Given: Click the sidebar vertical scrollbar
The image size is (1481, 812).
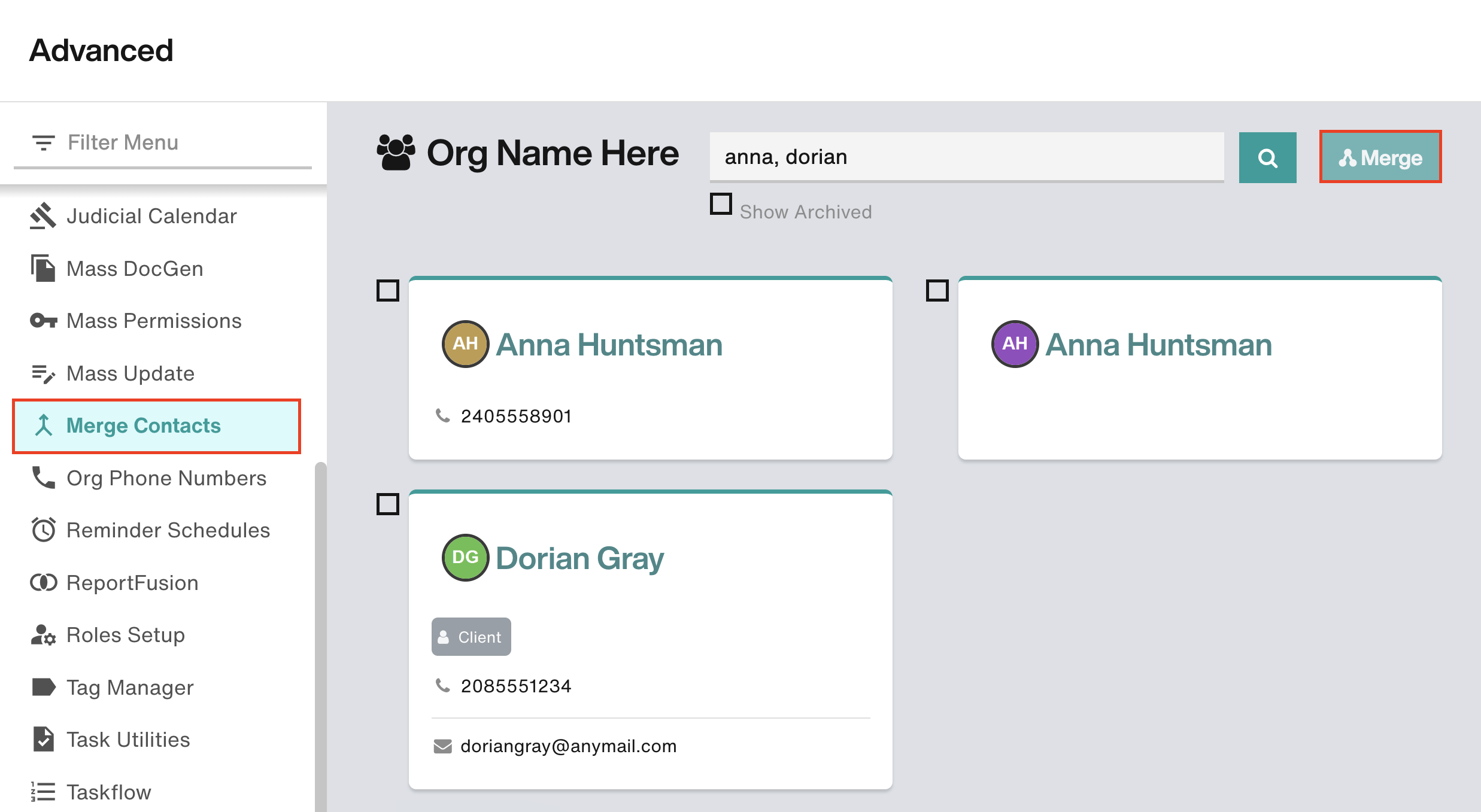Looking at the screenshot, I should [321, 634].
